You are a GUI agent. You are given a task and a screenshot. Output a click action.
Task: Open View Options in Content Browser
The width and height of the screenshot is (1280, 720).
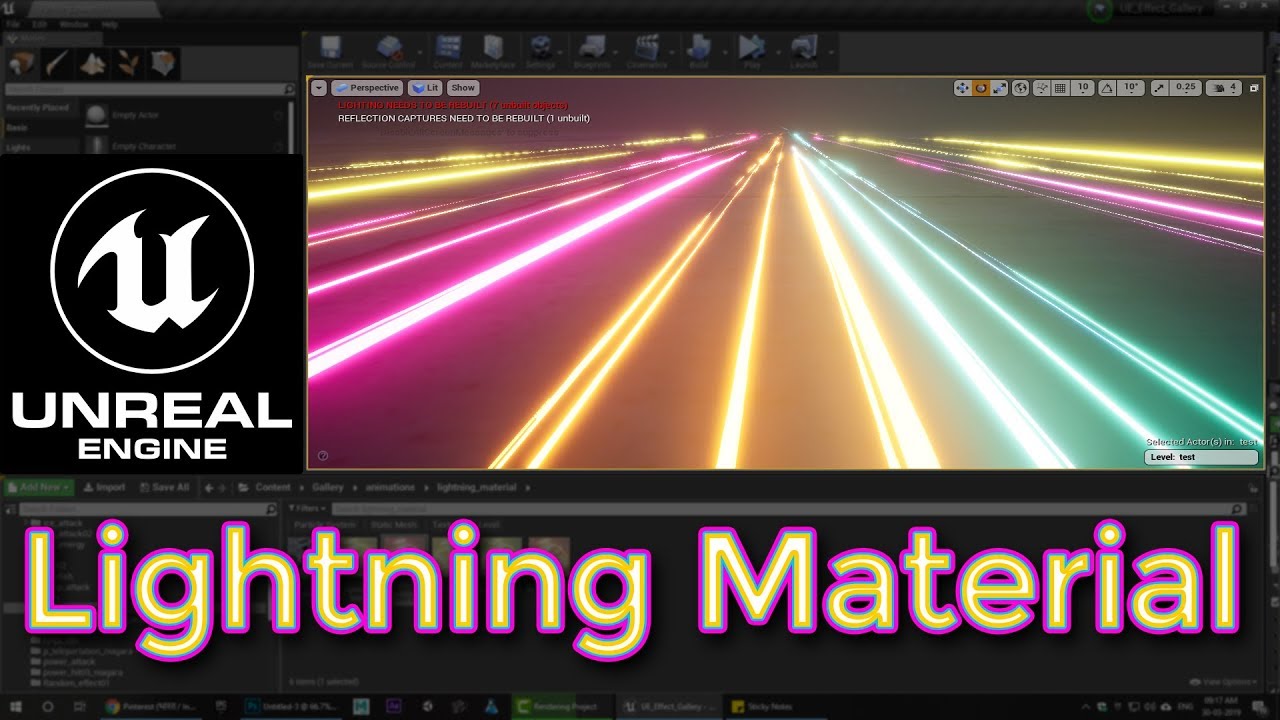1222,681
